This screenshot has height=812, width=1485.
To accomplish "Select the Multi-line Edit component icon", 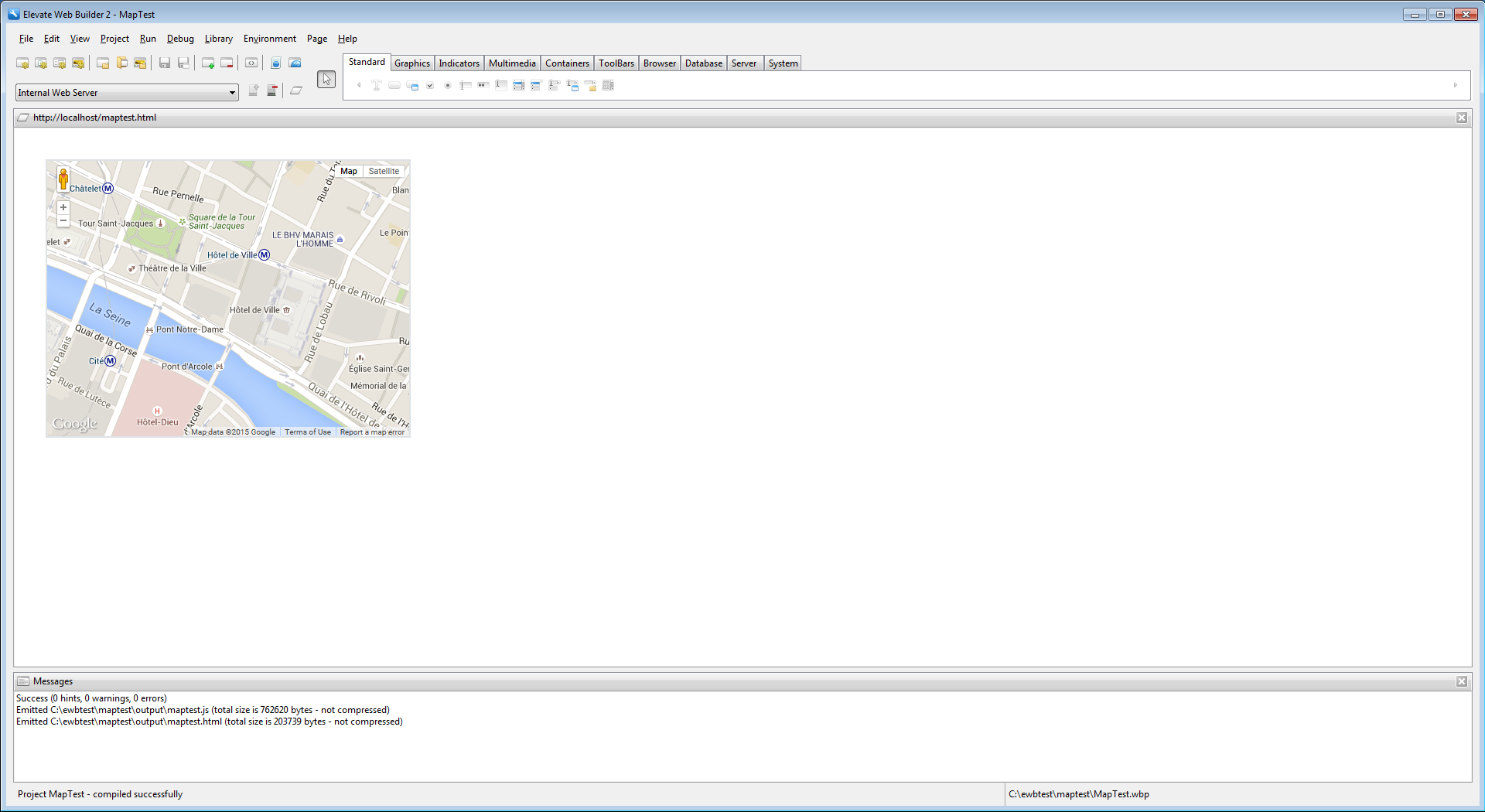I will [501, 86].
